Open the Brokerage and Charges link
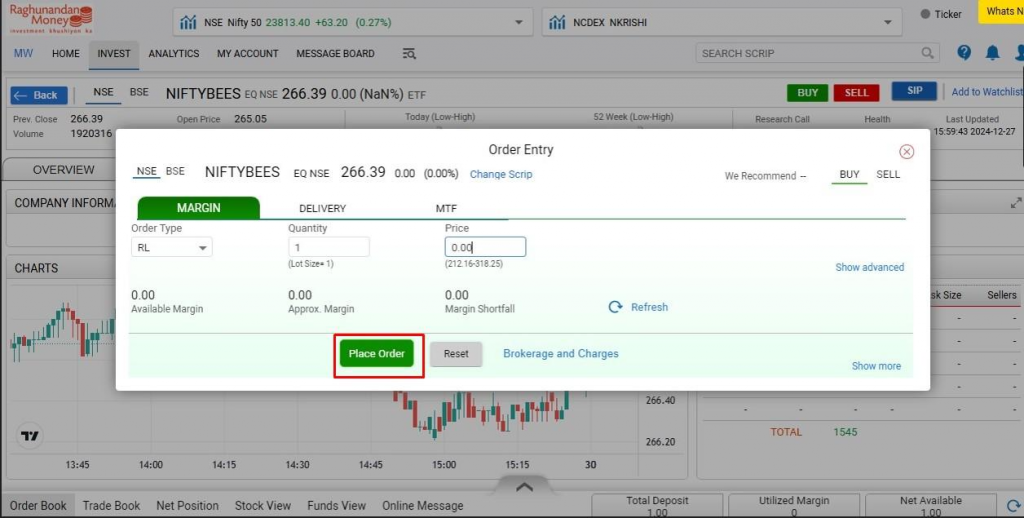This screenshot has width=1024, height=518. click(560, 354)
